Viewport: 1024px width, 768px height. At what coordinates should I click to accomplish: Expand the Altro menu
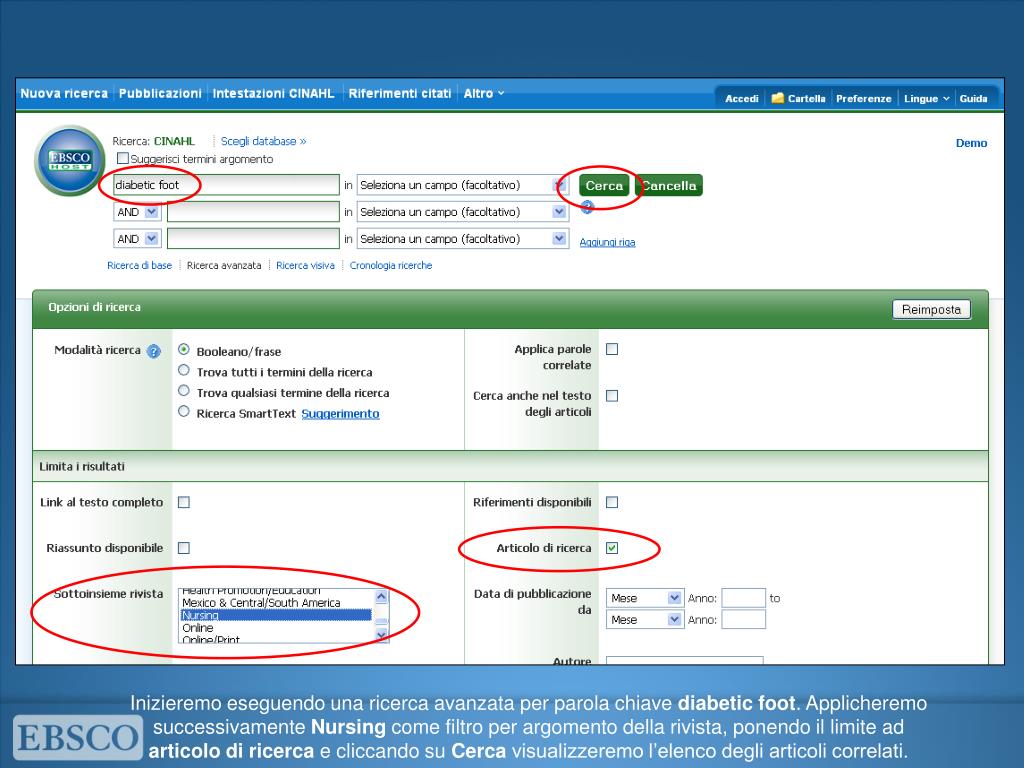484,93
